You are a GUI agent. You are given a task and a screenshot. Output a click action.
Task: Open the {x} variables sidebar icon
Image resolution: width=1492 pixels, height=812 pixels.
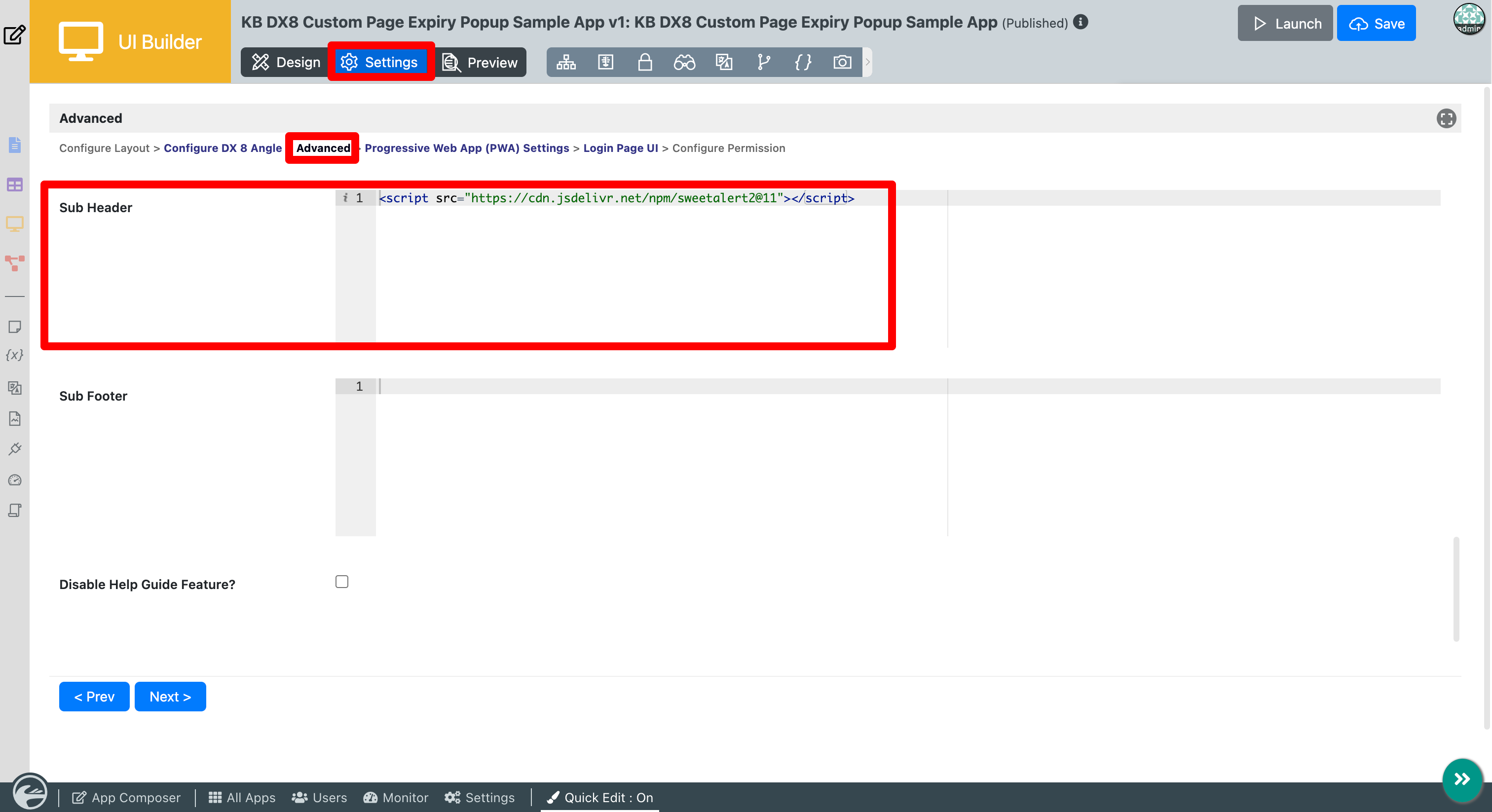14,355
